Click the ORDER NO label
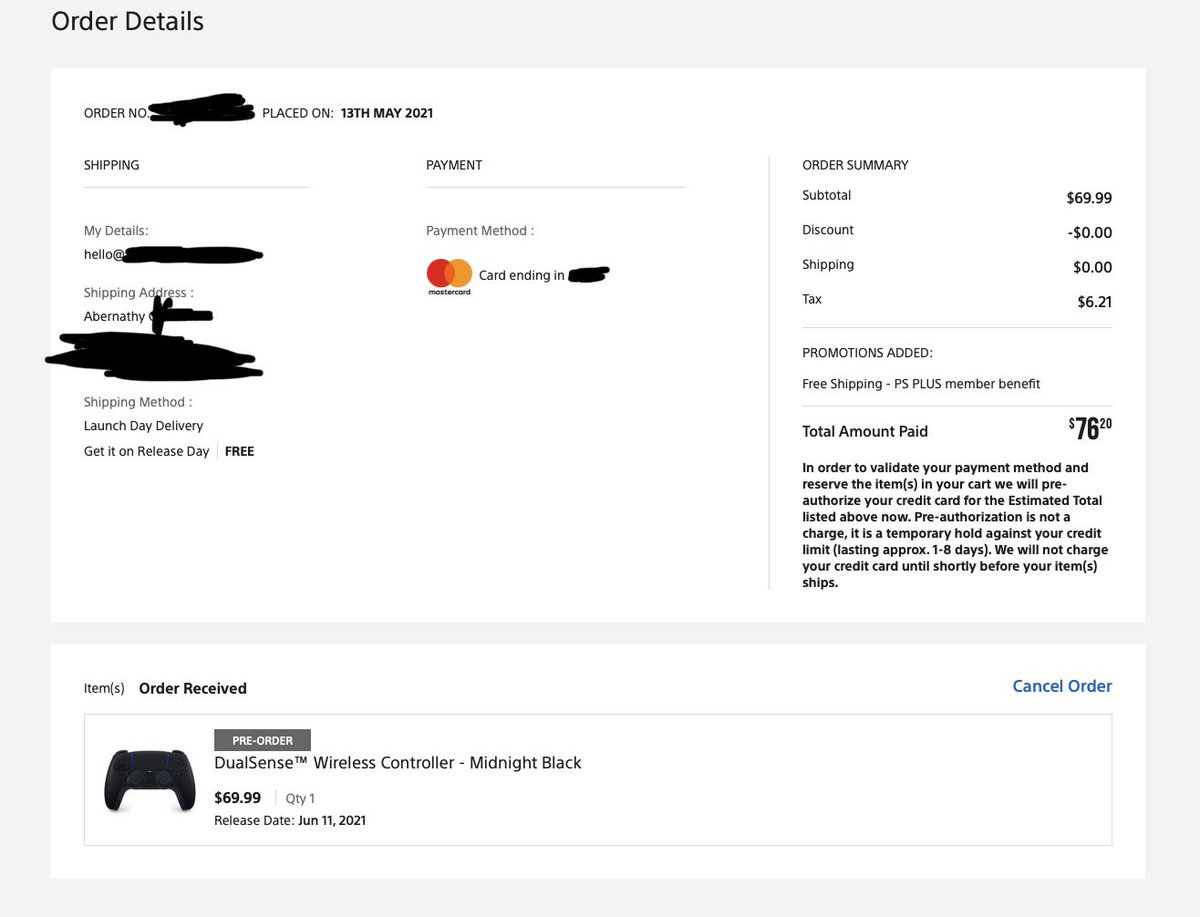This screenshot has height=917, width=1200. click(x=116, y=113)
